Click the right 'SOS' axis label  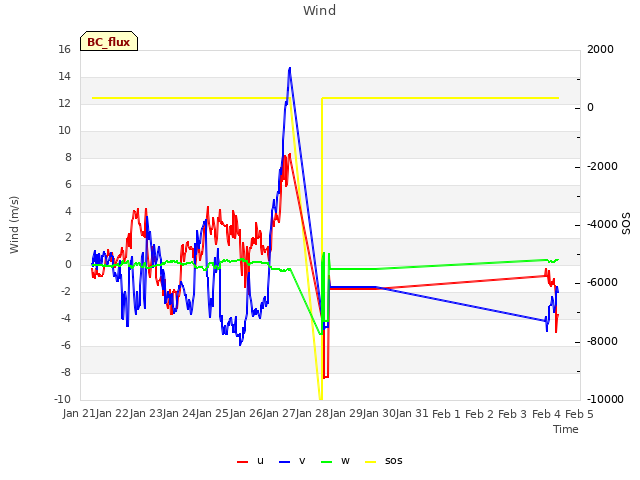coord(627,224)
